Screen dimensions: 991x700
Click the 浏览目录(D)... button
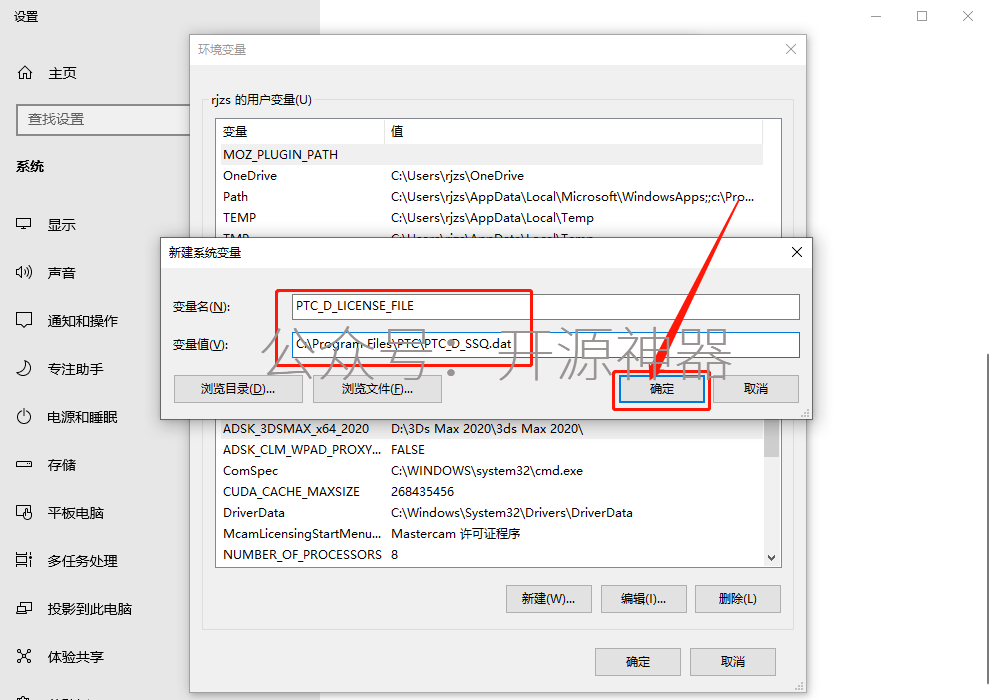tap(238, 389)
